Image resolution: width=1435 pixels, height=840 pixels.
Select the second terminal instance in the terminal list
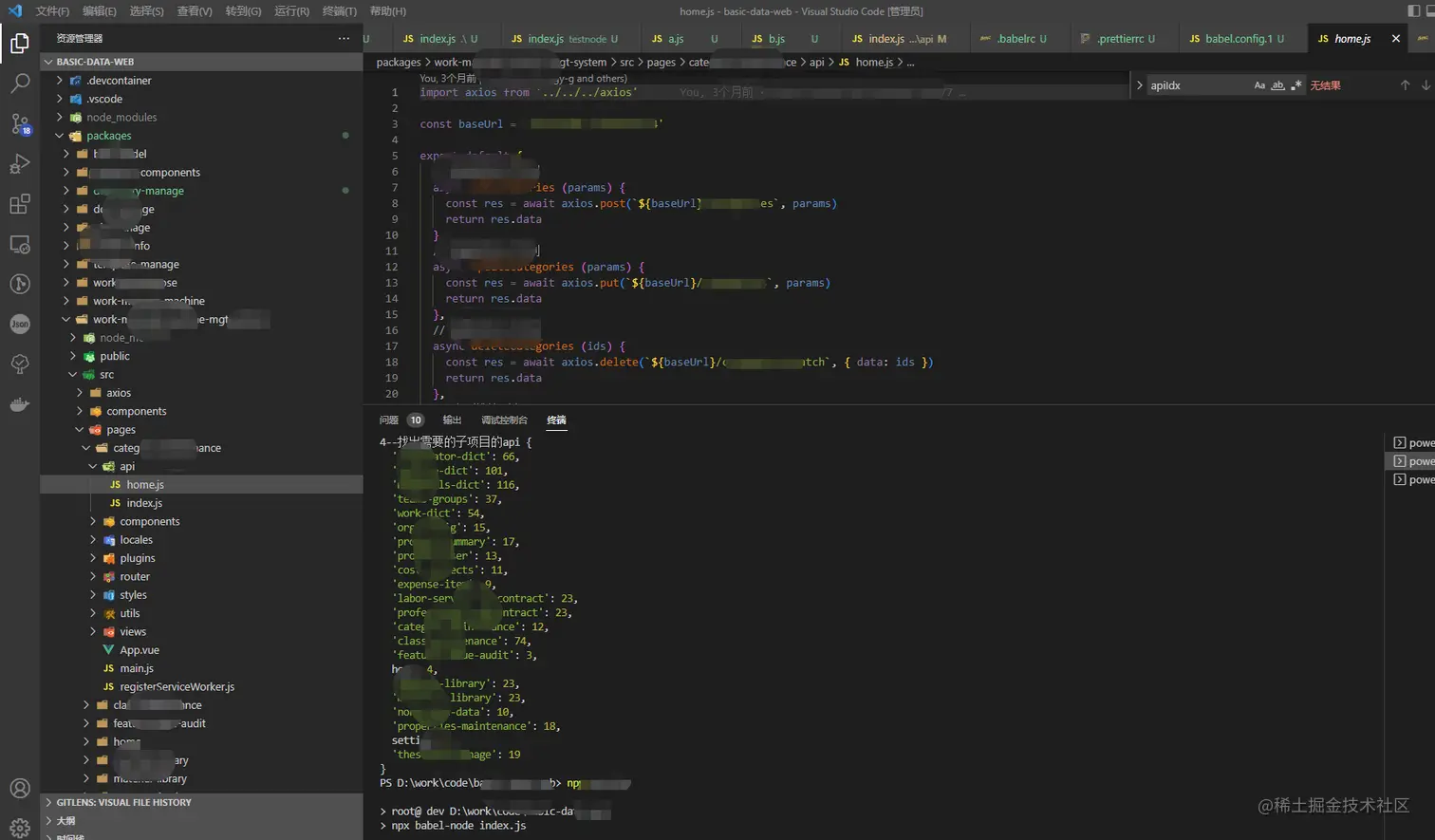1412,461
